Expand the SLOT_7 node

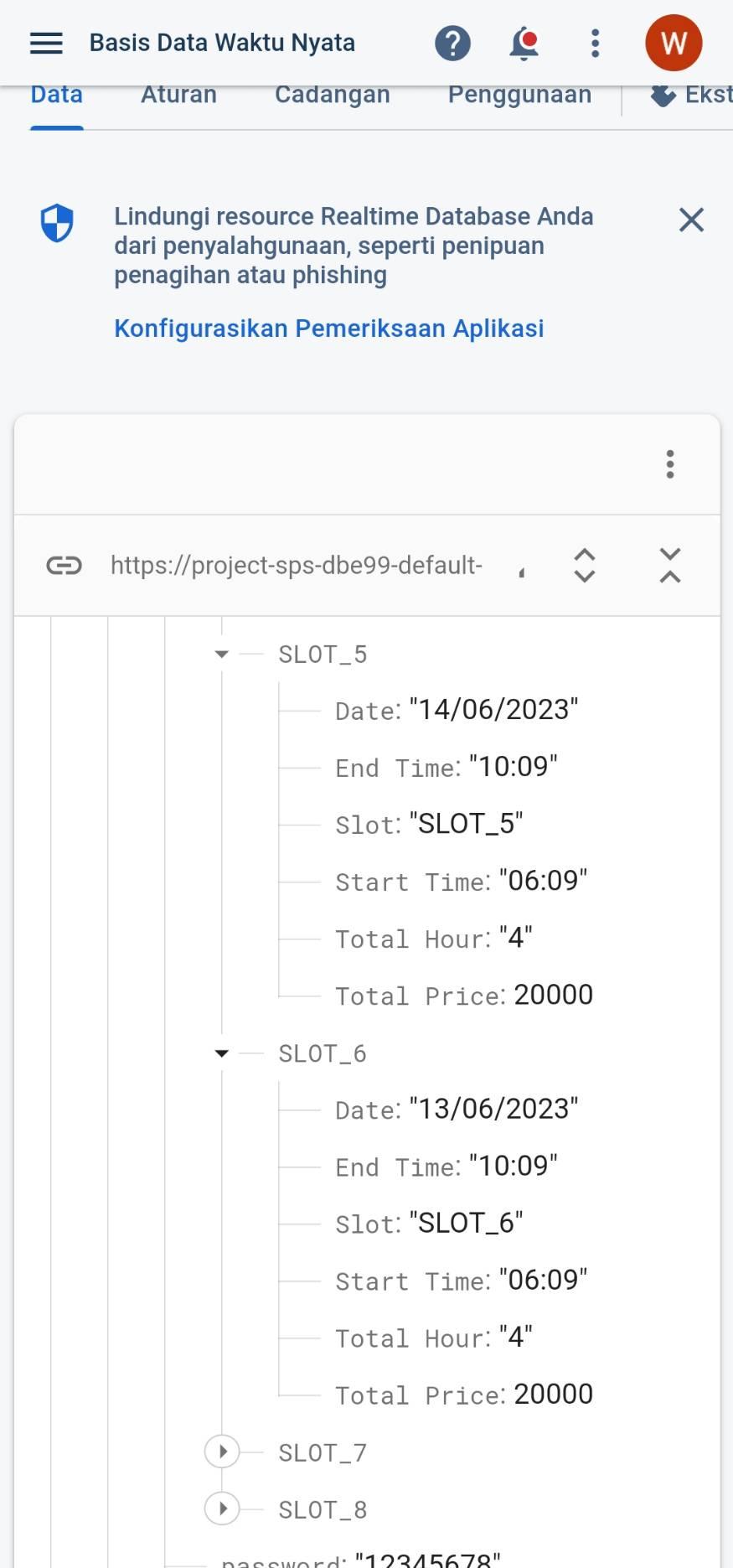pyautogui.click(x=222, y=1452)
